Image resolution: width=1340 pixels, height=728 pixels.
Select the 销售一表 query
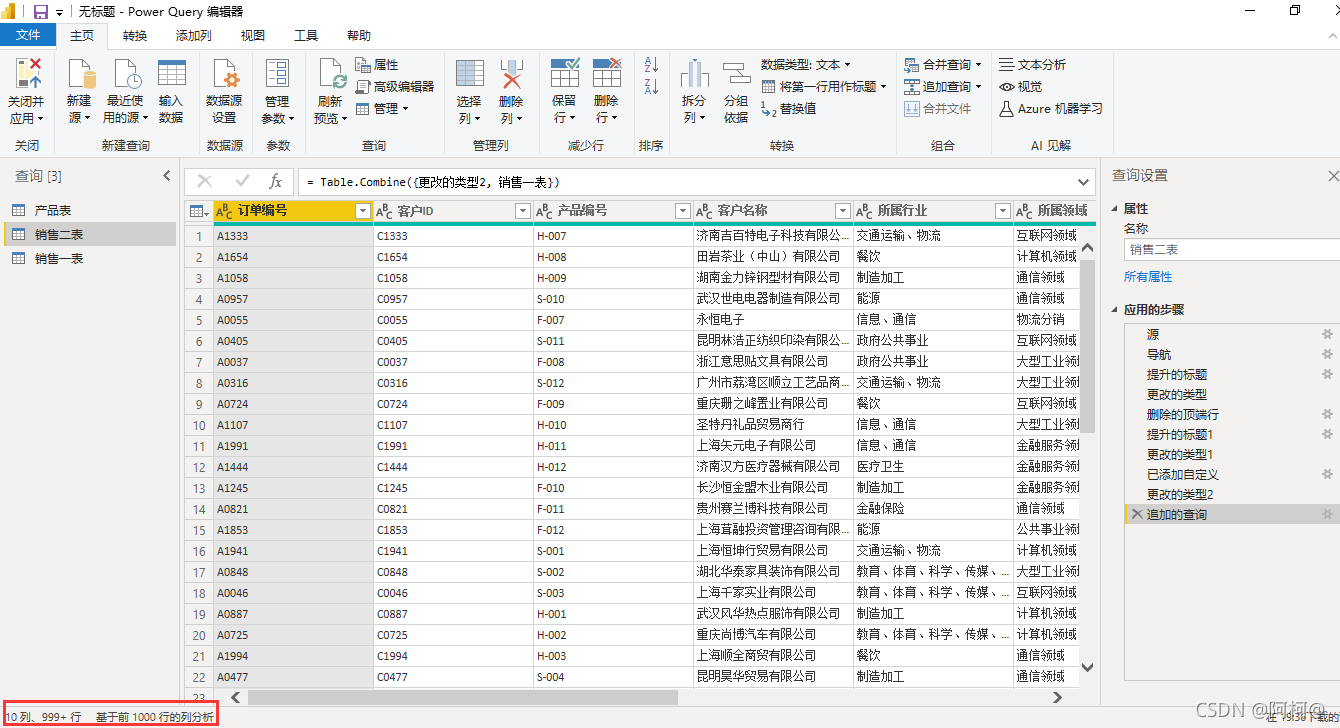[x=90, y=258]
